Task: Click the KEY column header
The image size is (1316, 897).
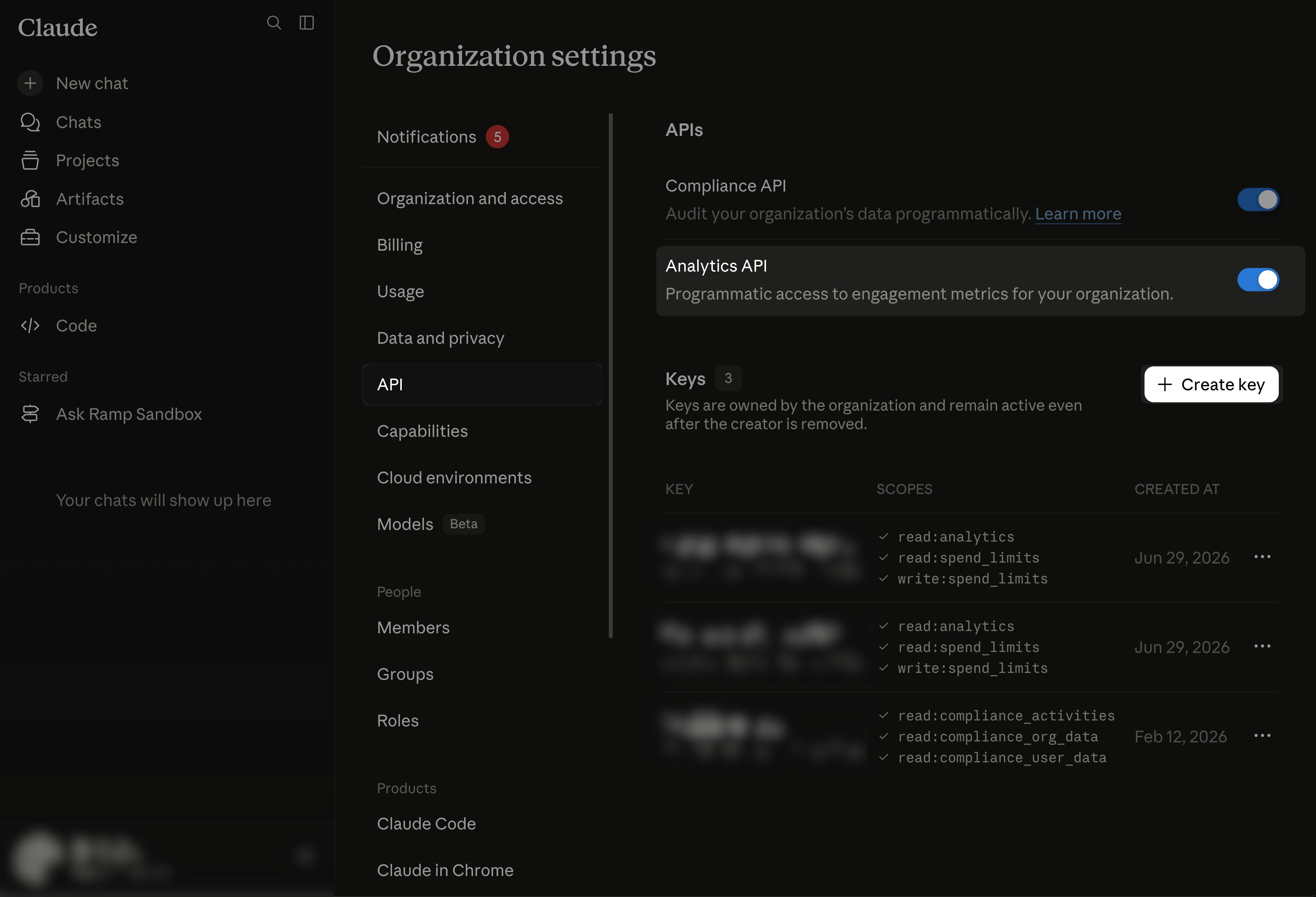Action: [679, 489]
